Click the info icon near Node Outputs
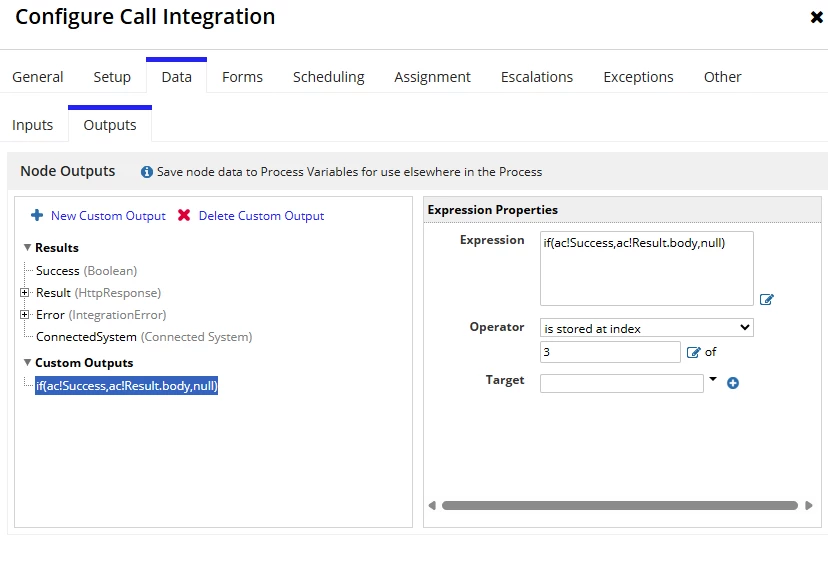Image resolution: width=828 pixels, height=571 pixels. (146, 172)
